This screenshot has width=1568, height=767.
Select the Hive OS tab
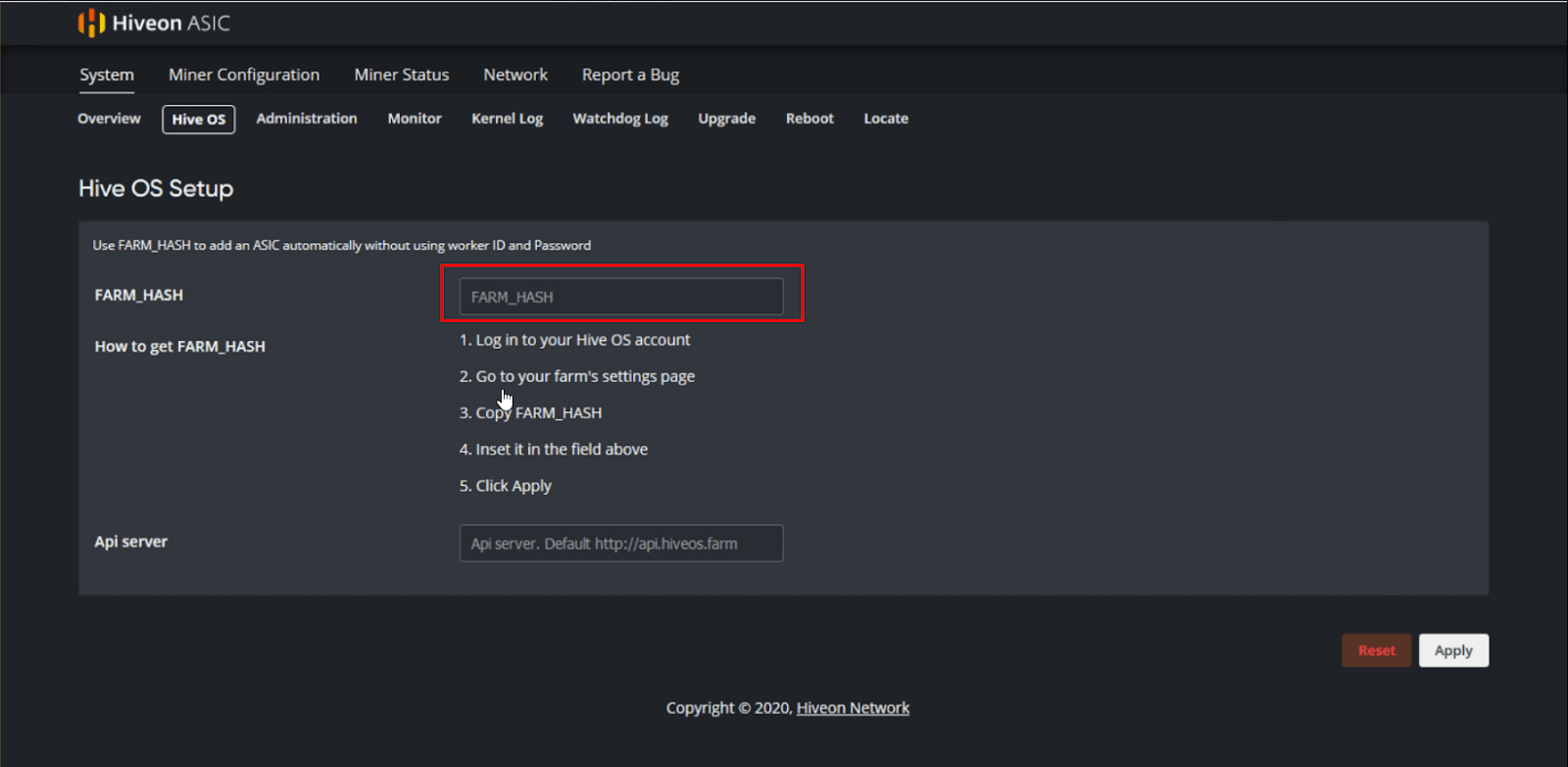pos(199,120)
